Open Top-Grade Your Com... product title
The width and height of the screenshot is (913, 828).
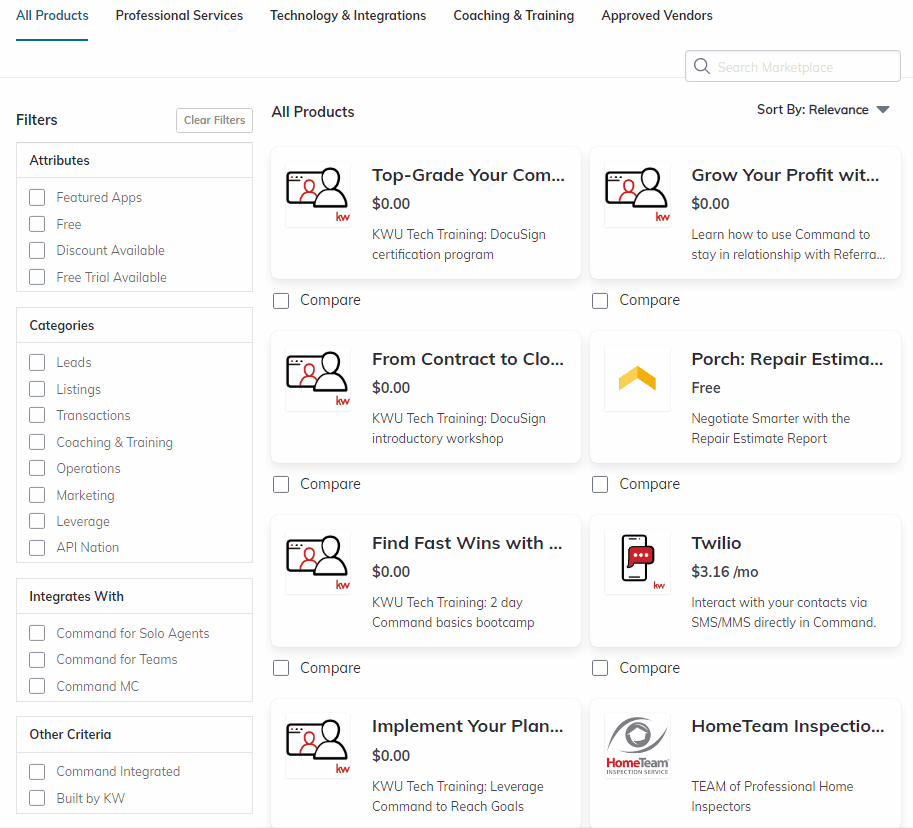pos(468,175)
